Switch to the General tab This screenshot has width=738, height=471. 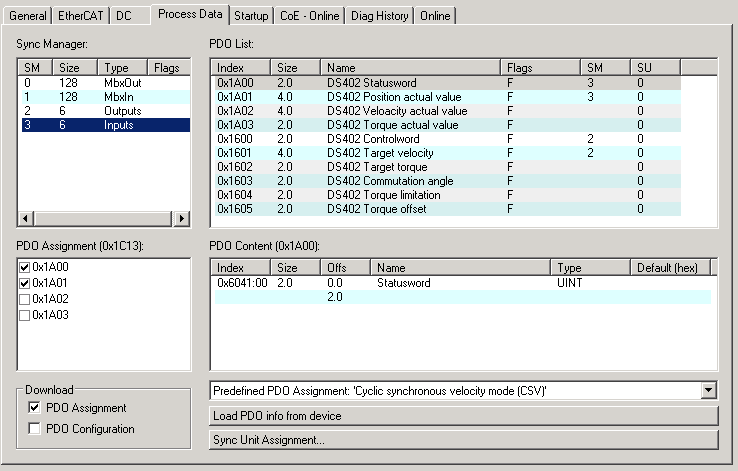(27, 16)
